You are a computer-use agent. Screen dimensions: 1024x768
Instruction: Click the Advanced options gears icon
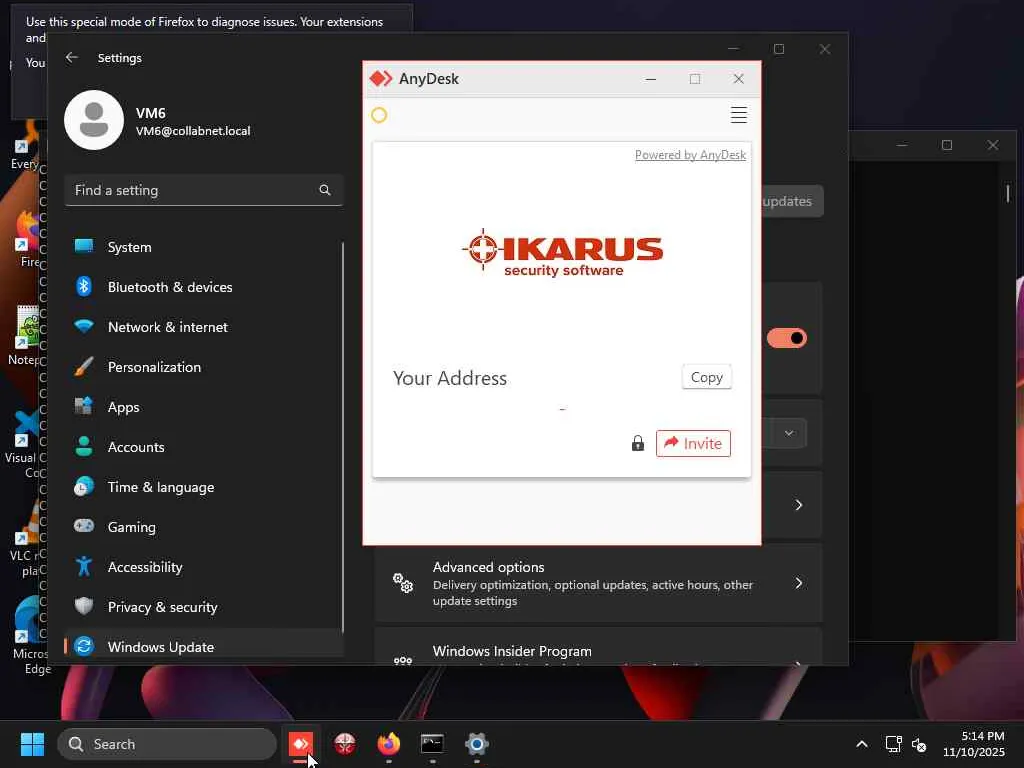click(403, 583)
